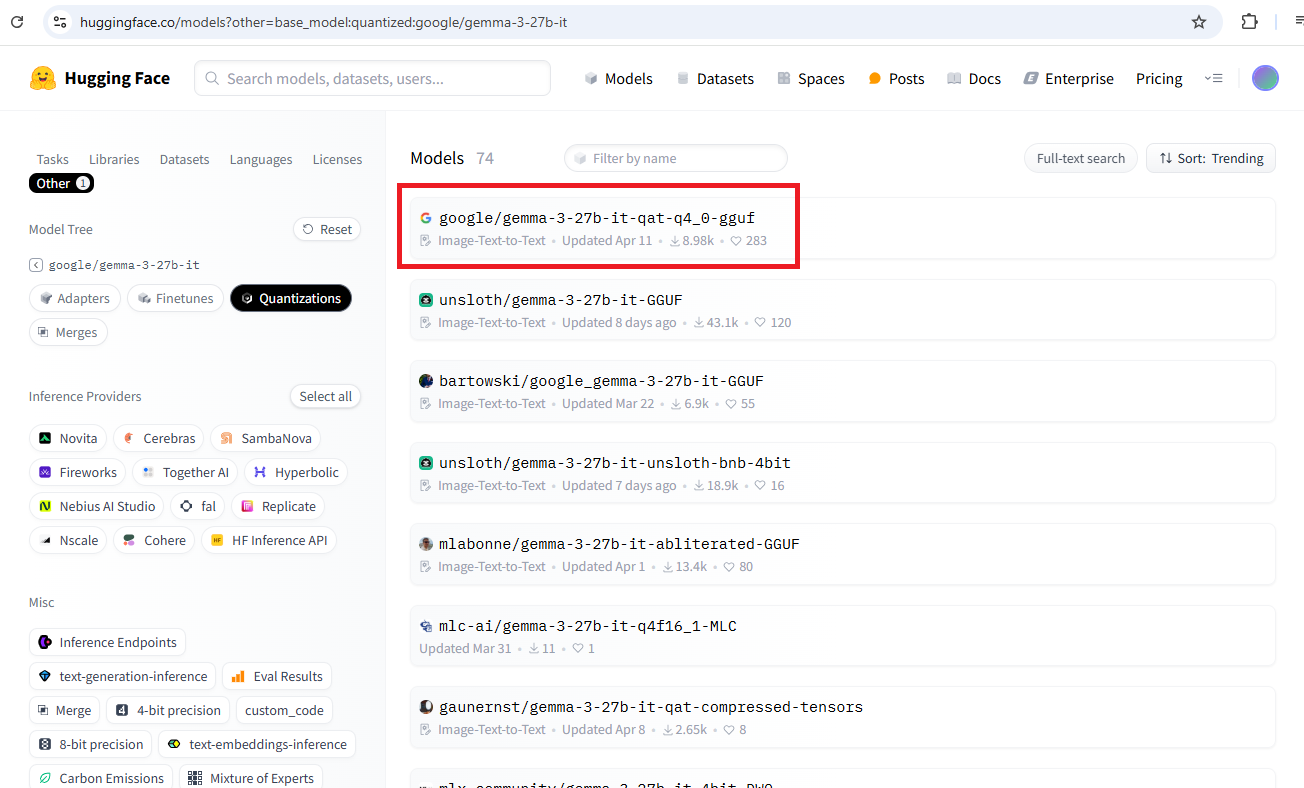Switch to Libraries filter tab
The image size is (1304, 788).
click(x=114, y=159)
